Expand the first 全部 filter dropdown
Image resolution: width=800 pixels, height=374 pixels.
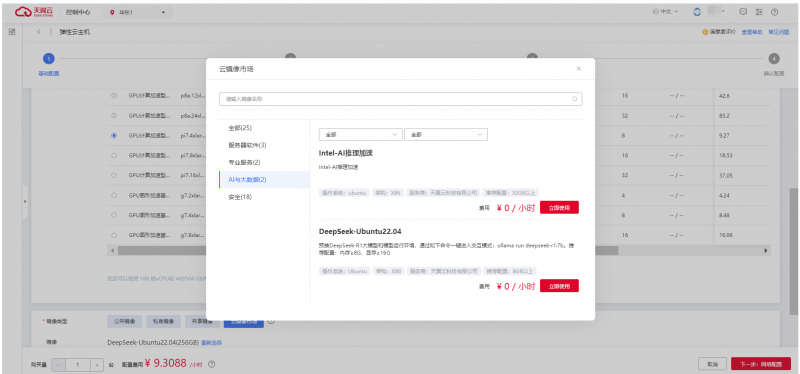(x=360, y=134)
